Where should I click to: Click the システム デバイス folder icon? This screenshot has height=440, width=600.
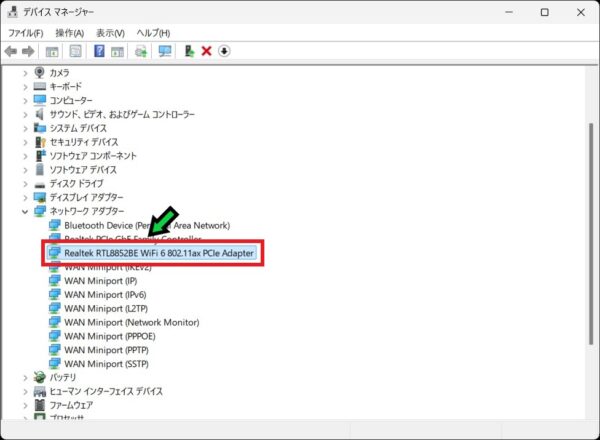coord(40,128)
